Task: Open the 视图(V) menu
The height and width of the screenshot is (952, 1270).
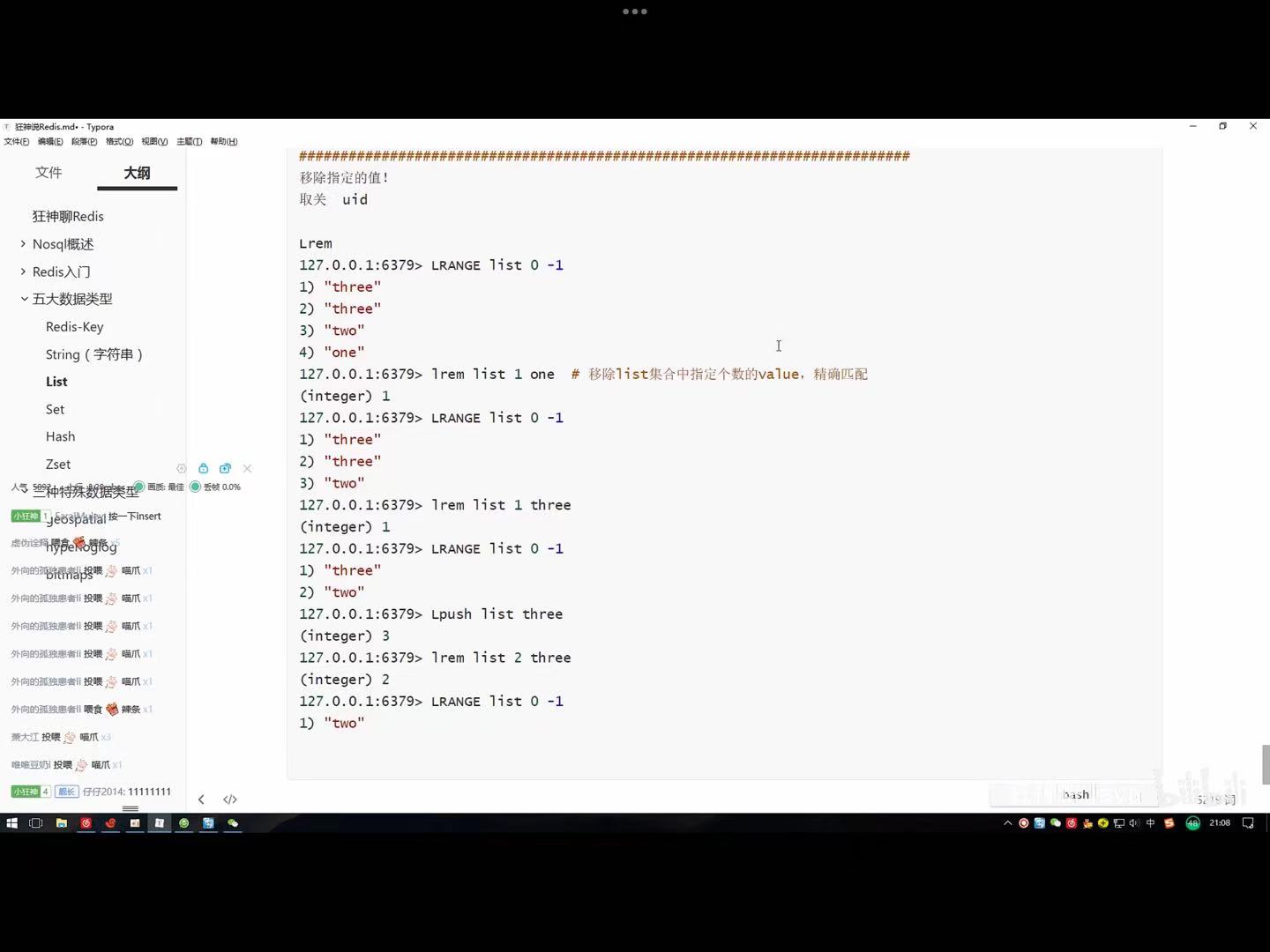Action: pyautogui.click(x=154, y=141)
